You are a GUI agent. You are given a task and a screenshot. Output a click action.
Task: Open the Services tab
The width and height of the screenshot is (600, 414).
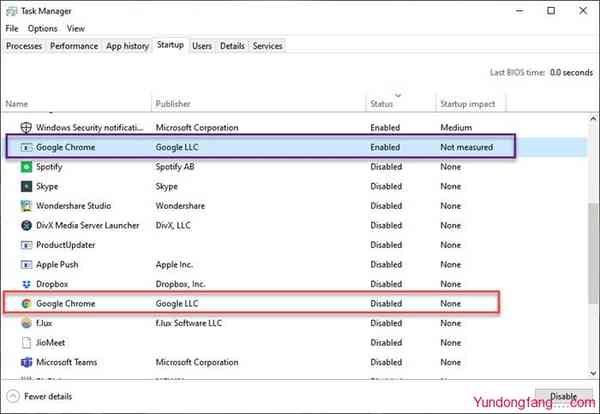click(267, 46)
